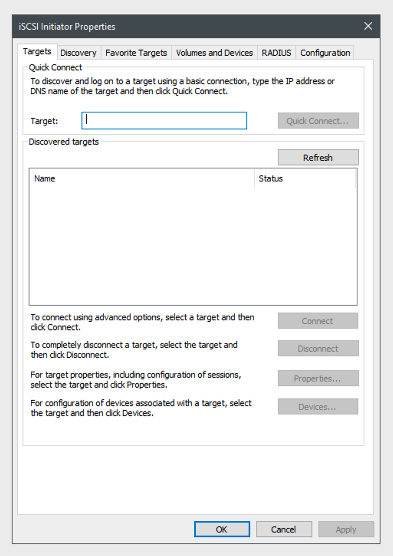Switch to the Discovery tab

tap(78, 53)
